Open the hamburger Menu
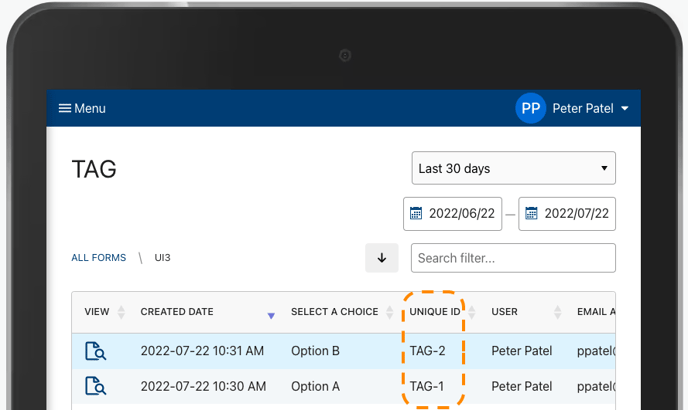 (82, 108)
